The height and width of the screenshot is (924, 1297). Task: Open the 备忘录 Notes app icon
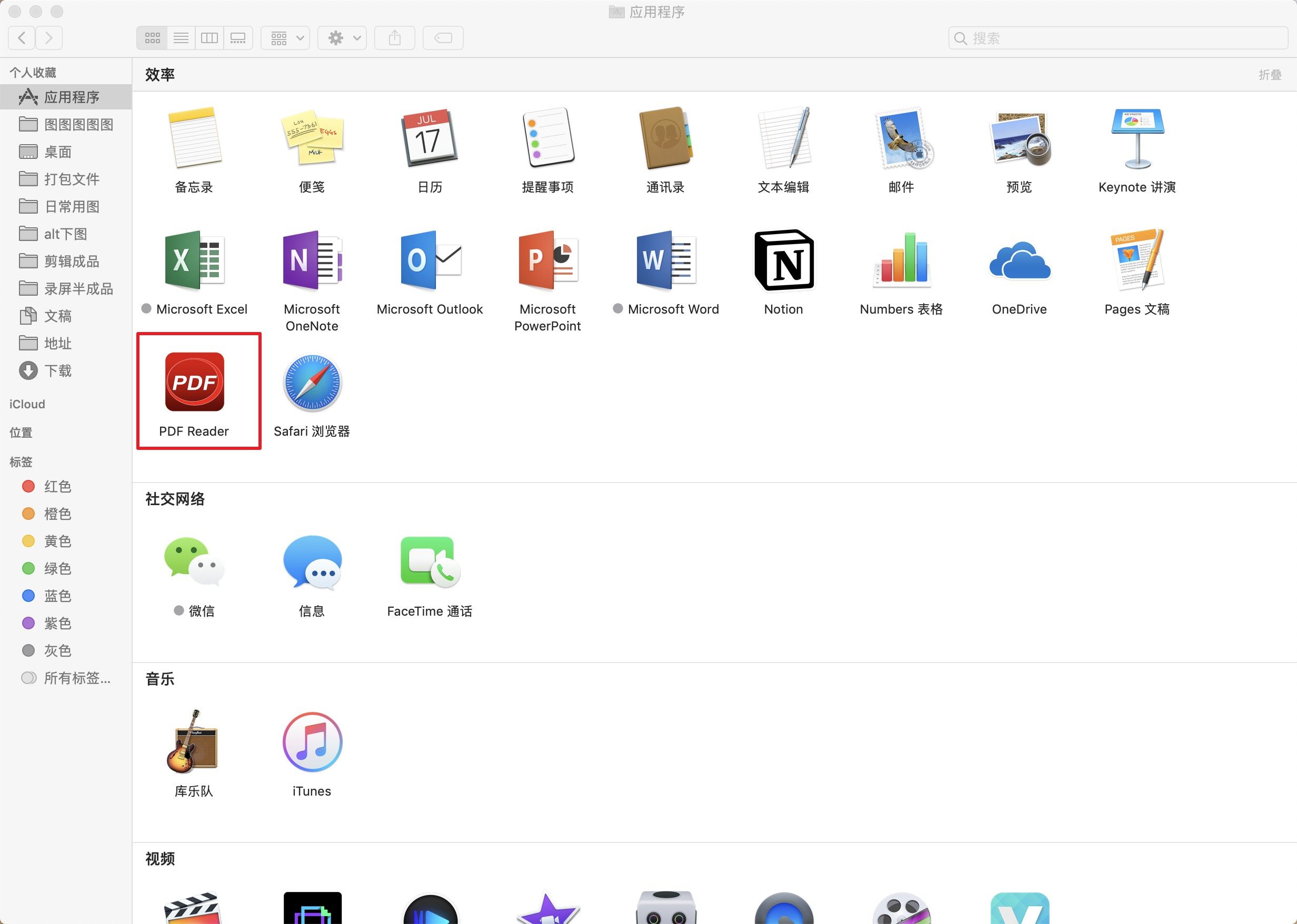194,138
